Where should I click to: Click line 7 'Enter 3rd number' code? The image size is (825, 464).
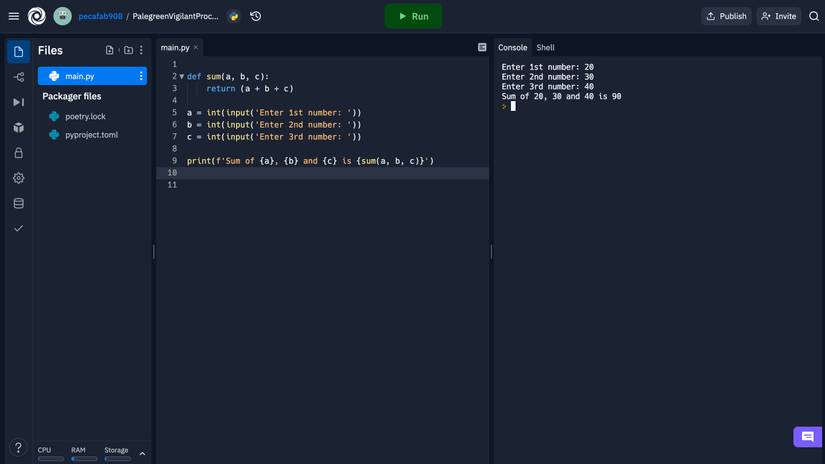tap(274, 137)
